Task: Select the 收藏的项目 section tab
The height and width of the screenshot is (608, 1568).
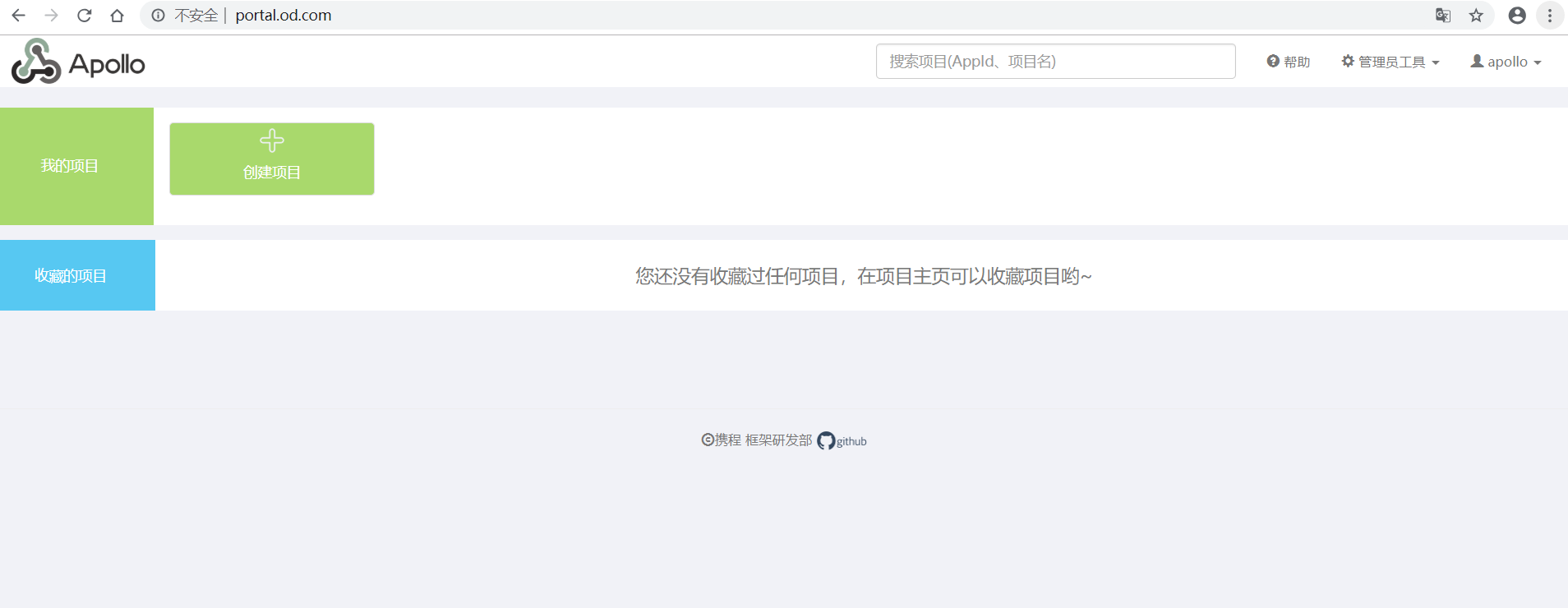Action: (x=77, y=275)
